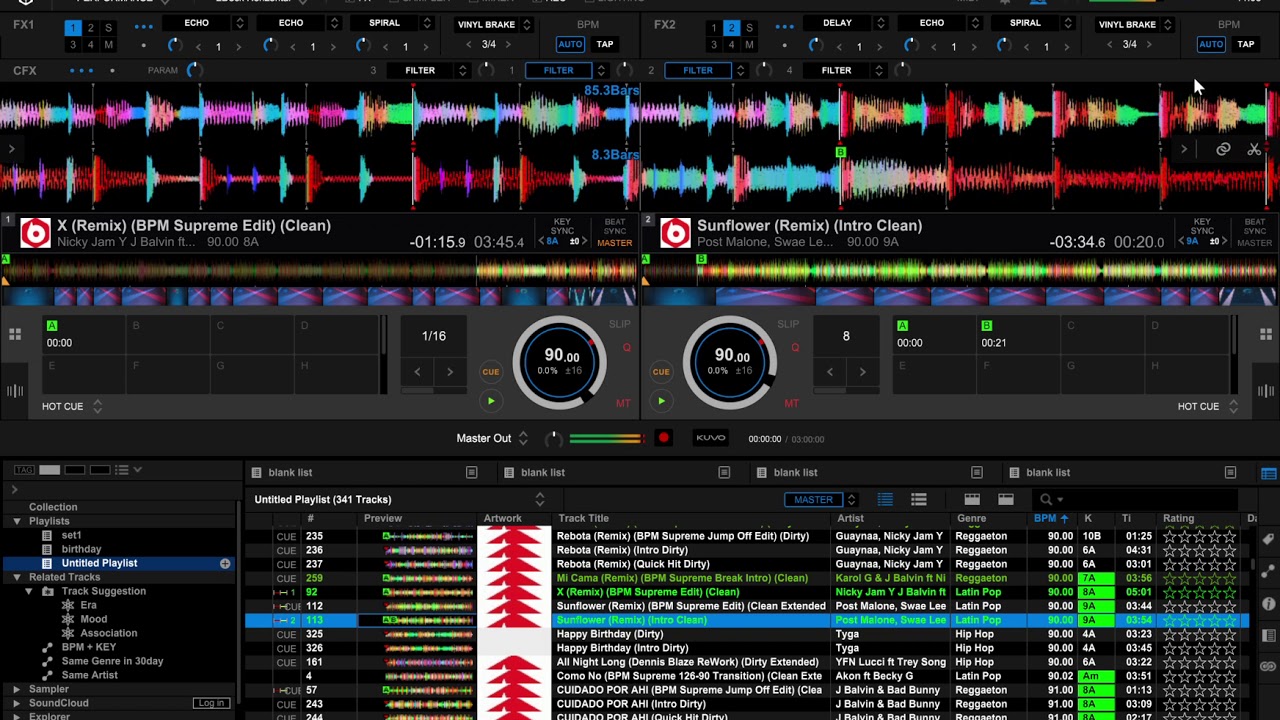1280x720 pixels.
Task: Open the HOT CUE mode dropdown on deck 1
Action: [97, 407]
